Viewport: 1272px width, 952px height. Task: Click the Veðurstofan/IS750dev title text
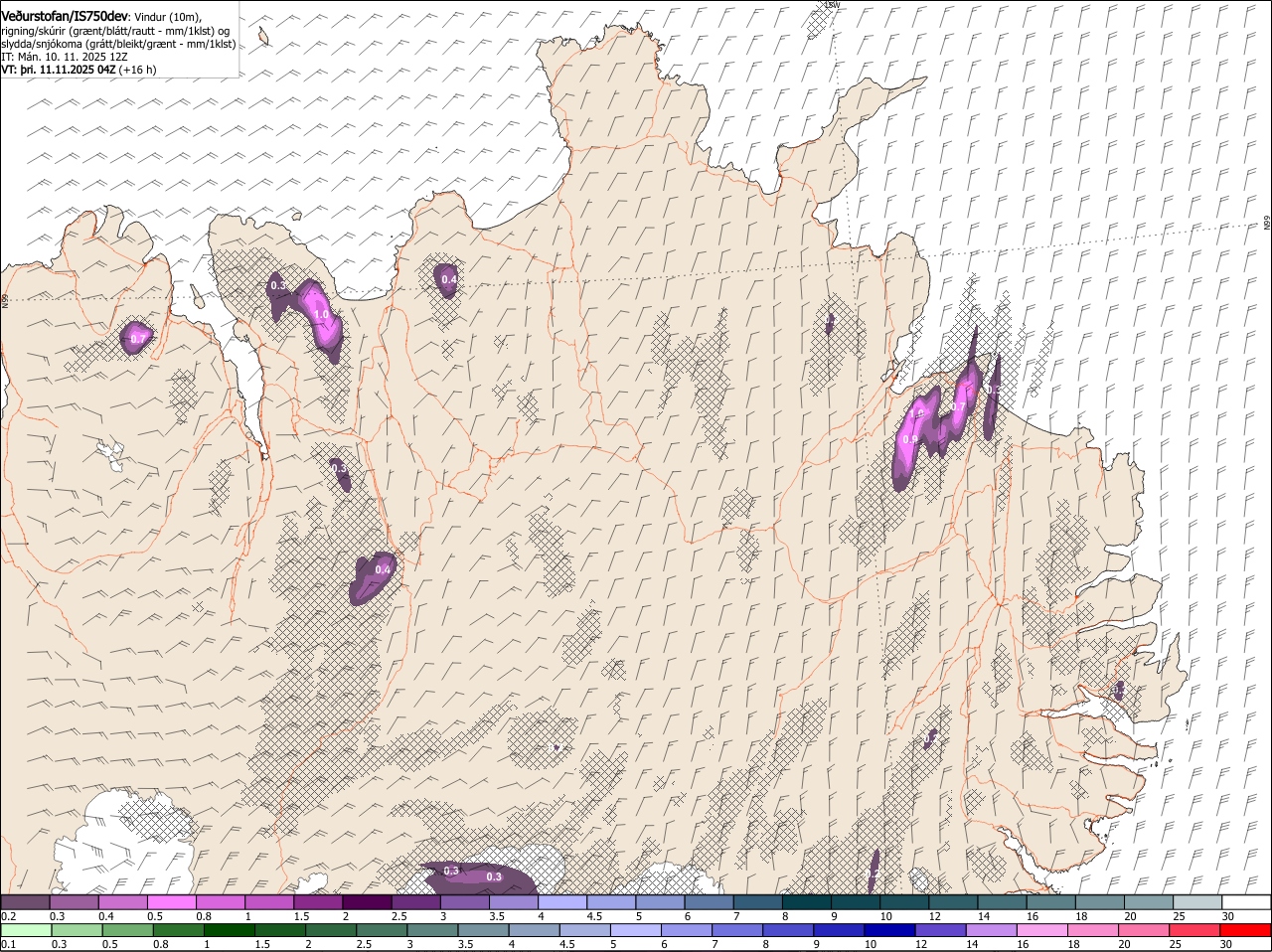click(x=65, y=16)
